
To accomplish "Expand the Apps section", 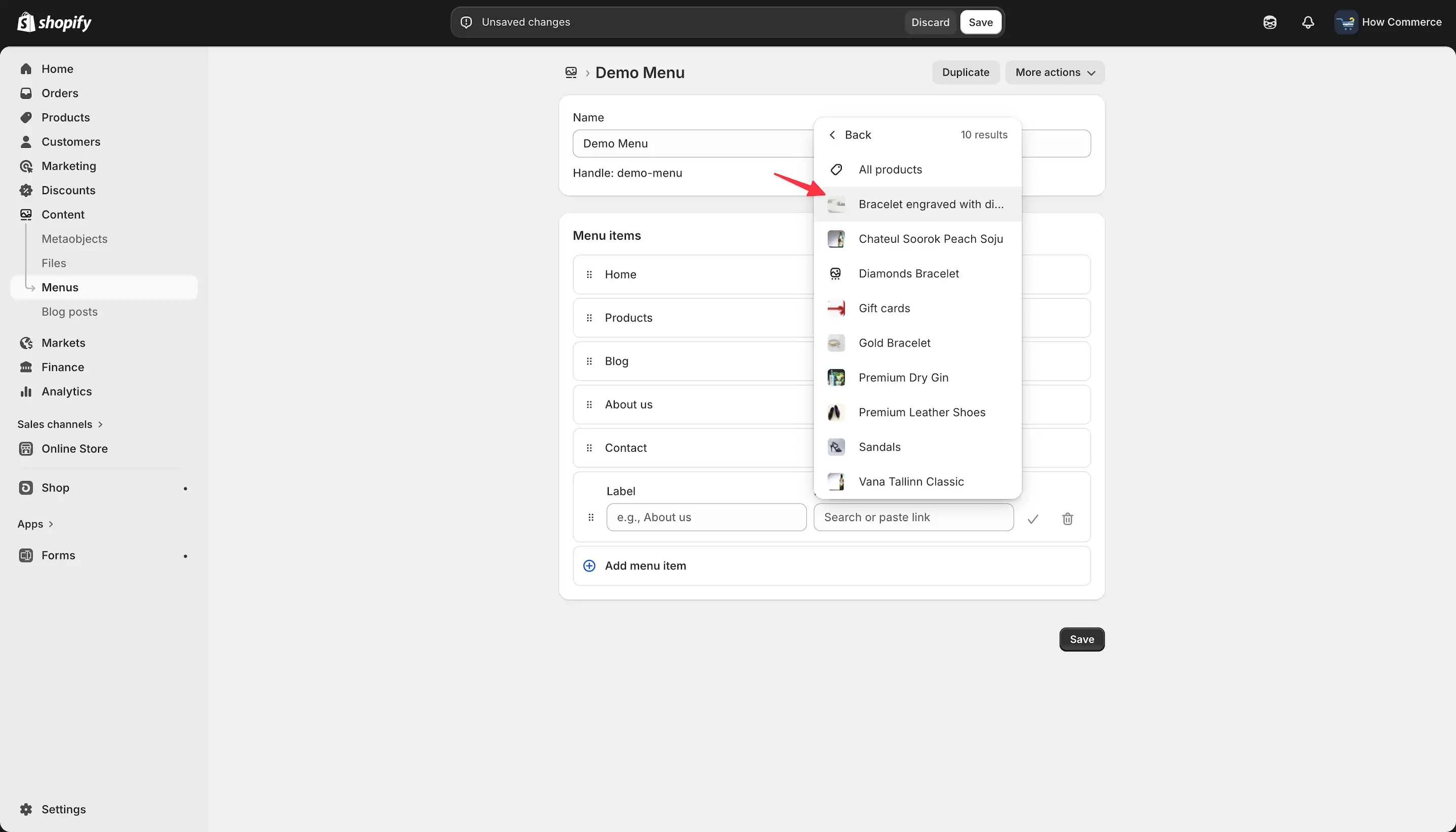I will 35,524.
